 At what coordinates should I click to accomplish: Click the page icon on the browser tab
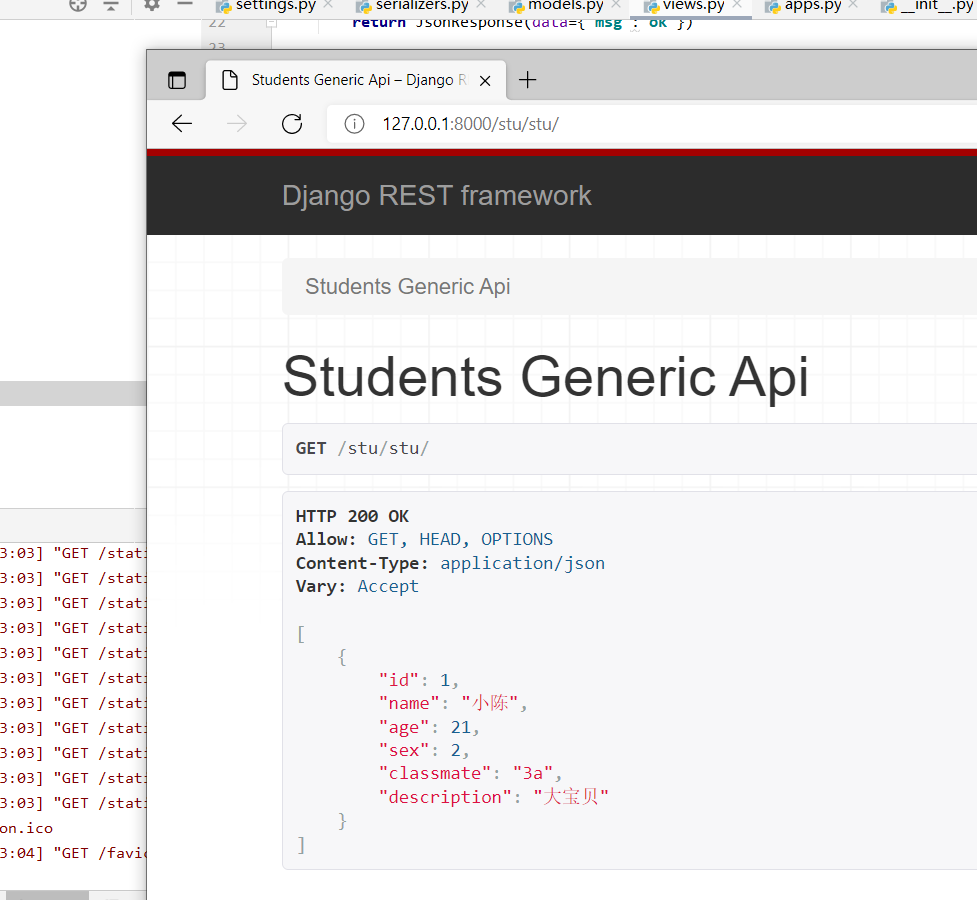click(230, 80)
